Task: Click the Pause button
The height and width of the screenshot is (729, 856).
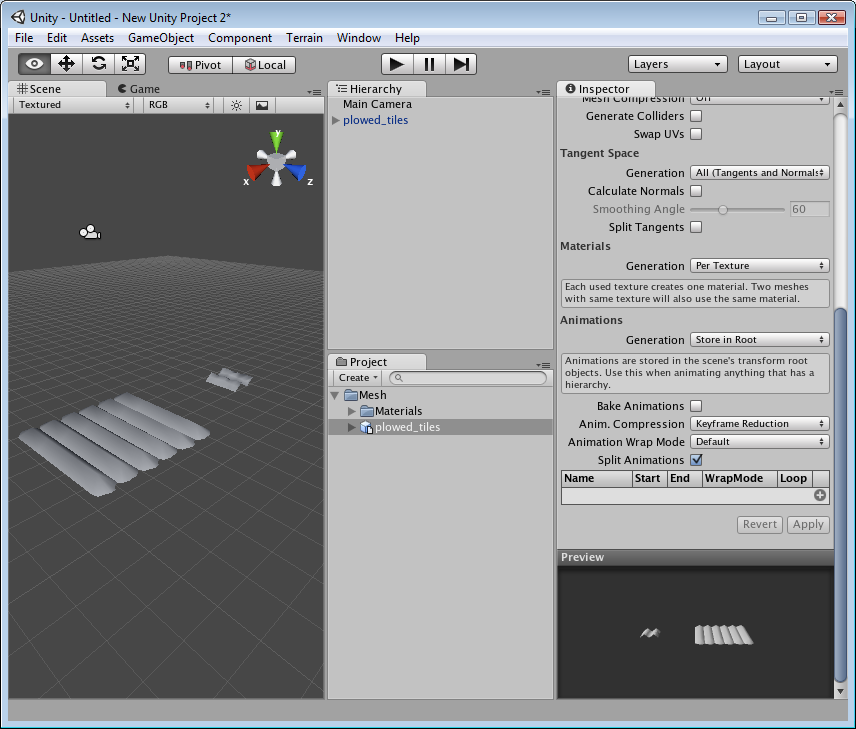Action: (x=428, y=63)
